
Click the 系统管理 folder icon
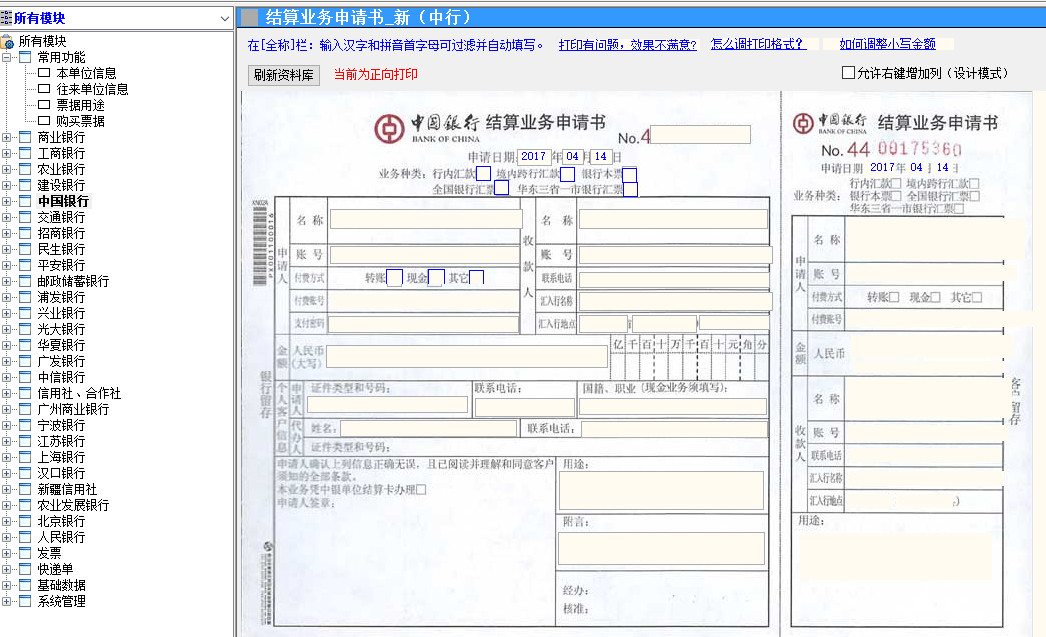click(x=25, y=602)
